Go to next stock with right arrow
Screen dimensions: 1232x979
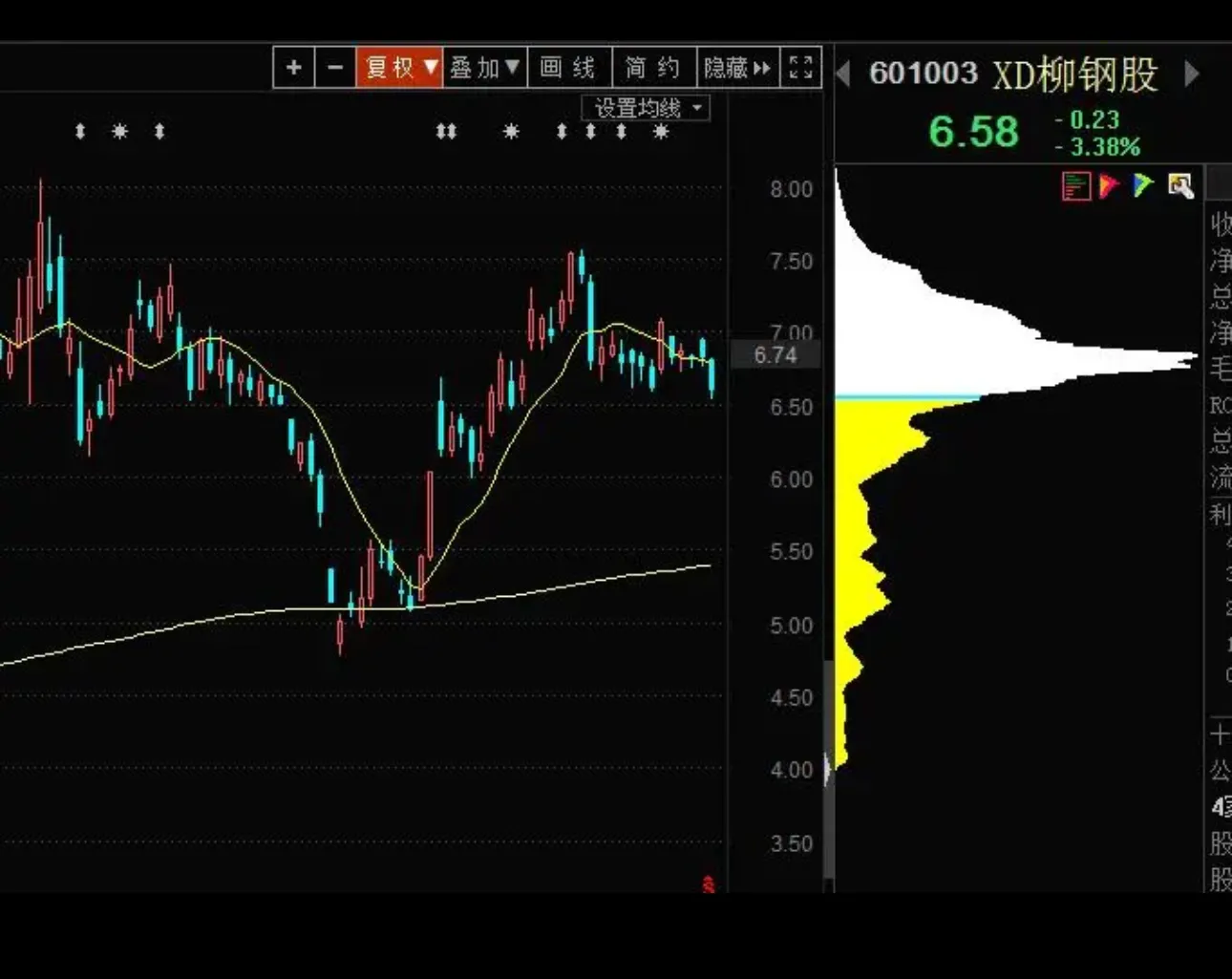[1191, 74]
